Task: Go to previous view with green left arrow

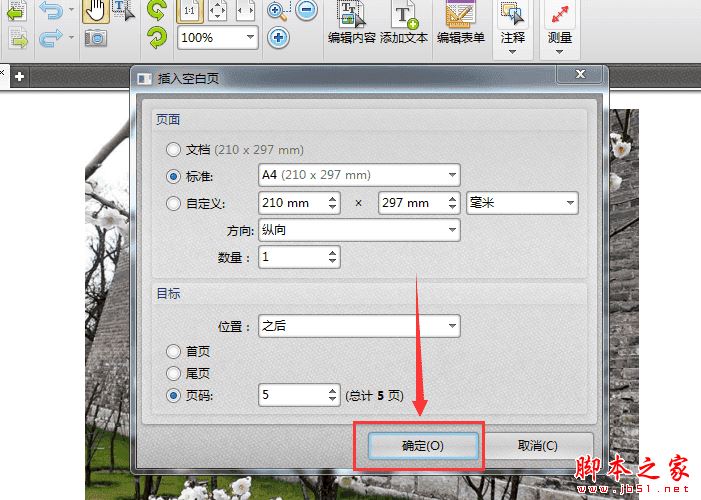Action: (x=17, y=11)
